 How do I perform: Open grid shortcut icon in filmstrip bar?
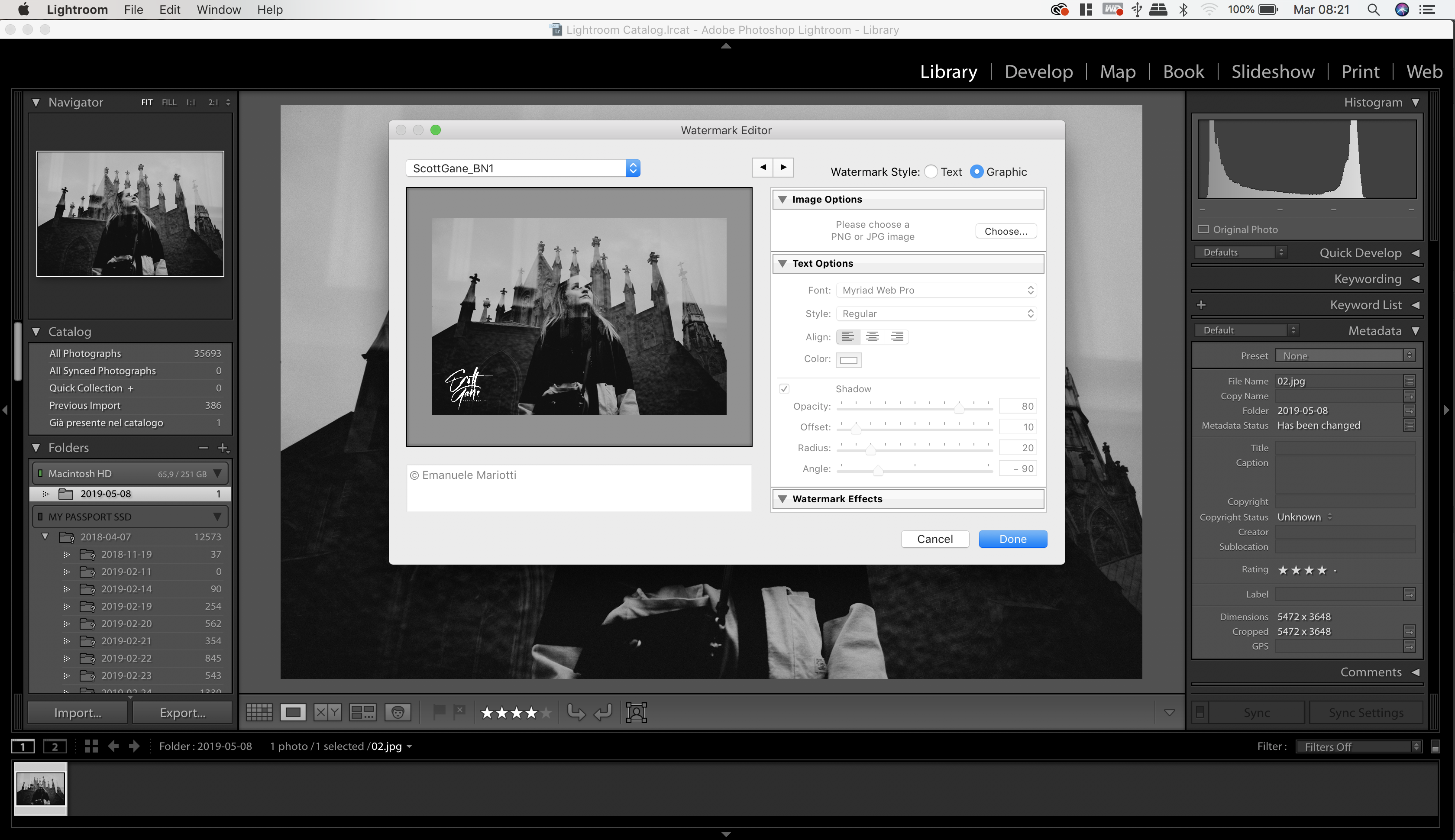[91, 746]
